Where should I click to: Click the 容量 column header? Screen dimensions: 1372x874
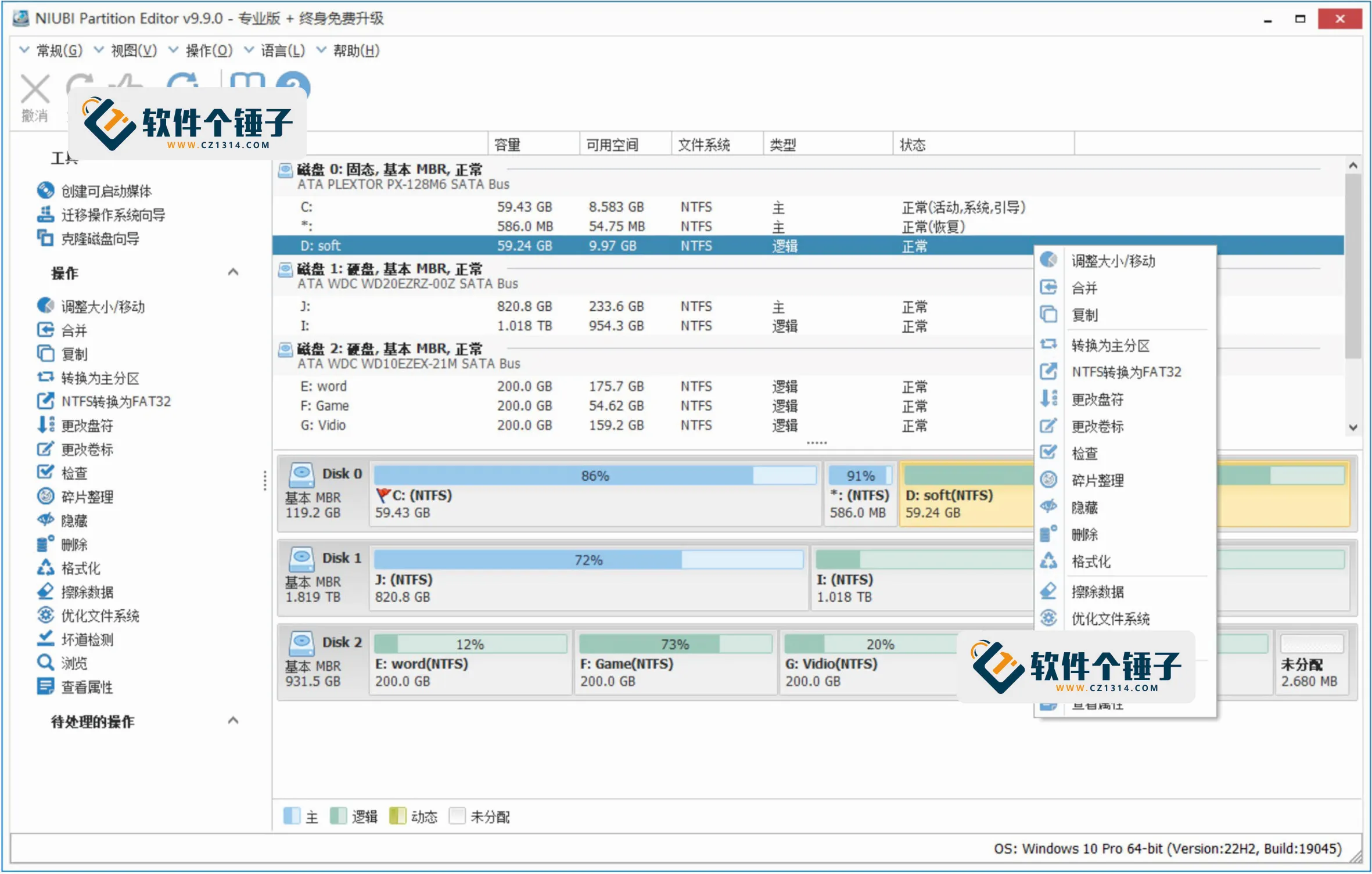(534, 144)
